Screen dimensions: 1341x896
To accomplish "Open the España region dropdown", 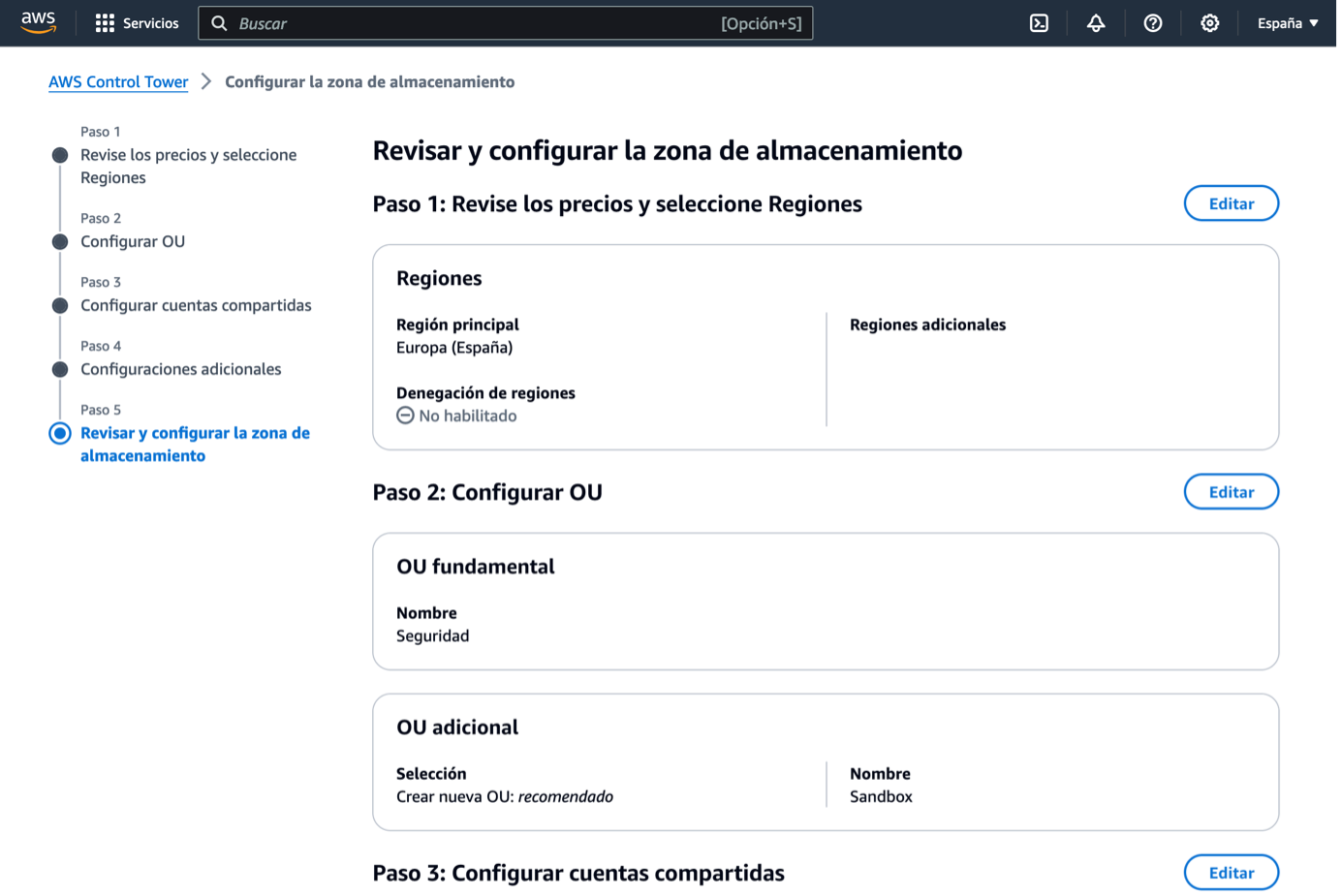I will (1286, 22).
